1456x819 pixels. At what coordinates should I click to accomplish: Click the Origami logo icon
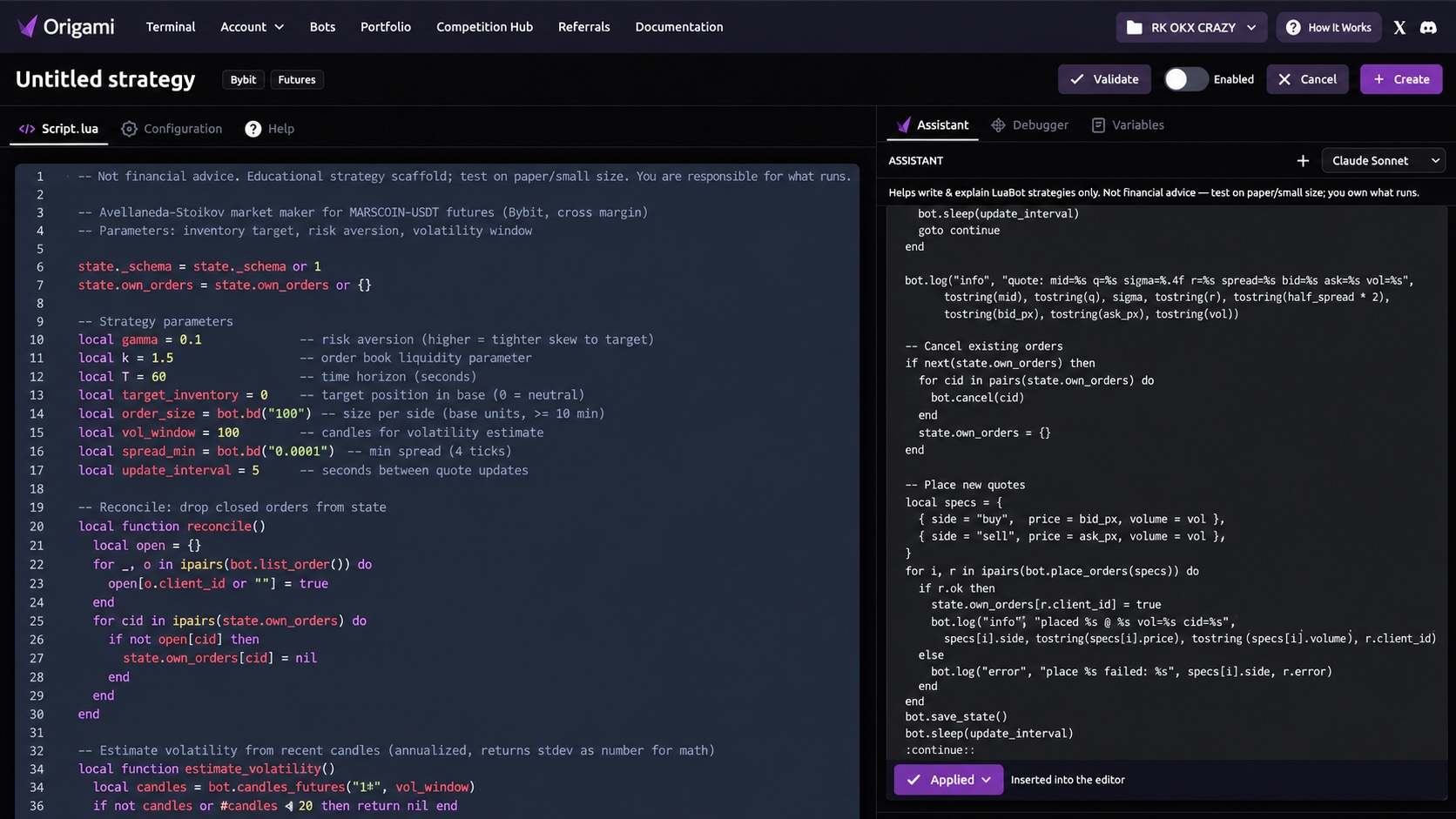27,26
